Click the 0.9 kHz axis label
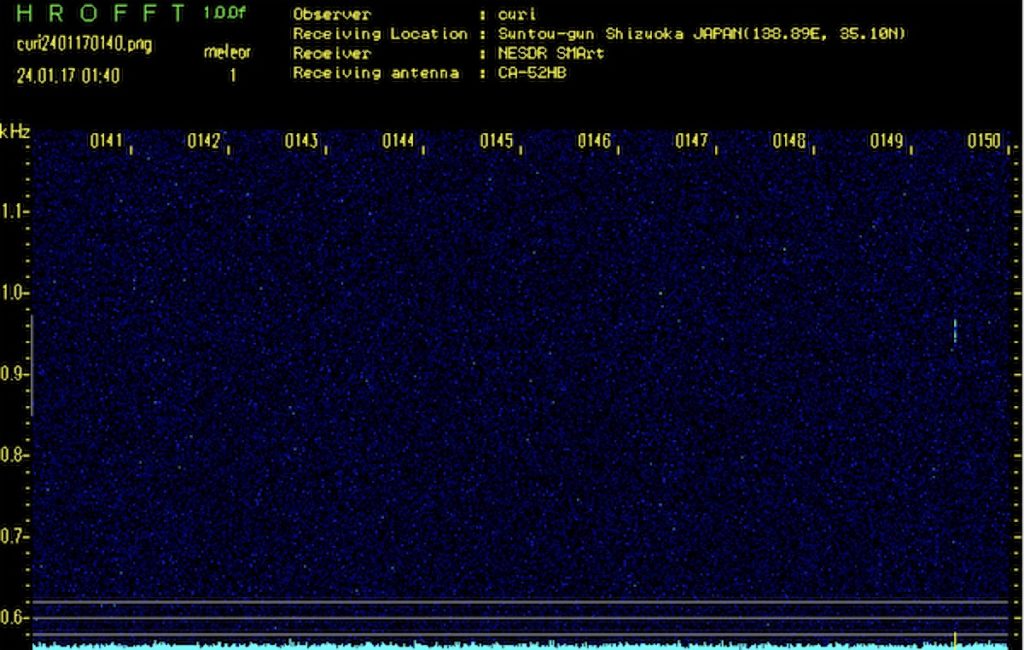The height and width of the screenshot is (650, 1024). (x=14, y=374)
